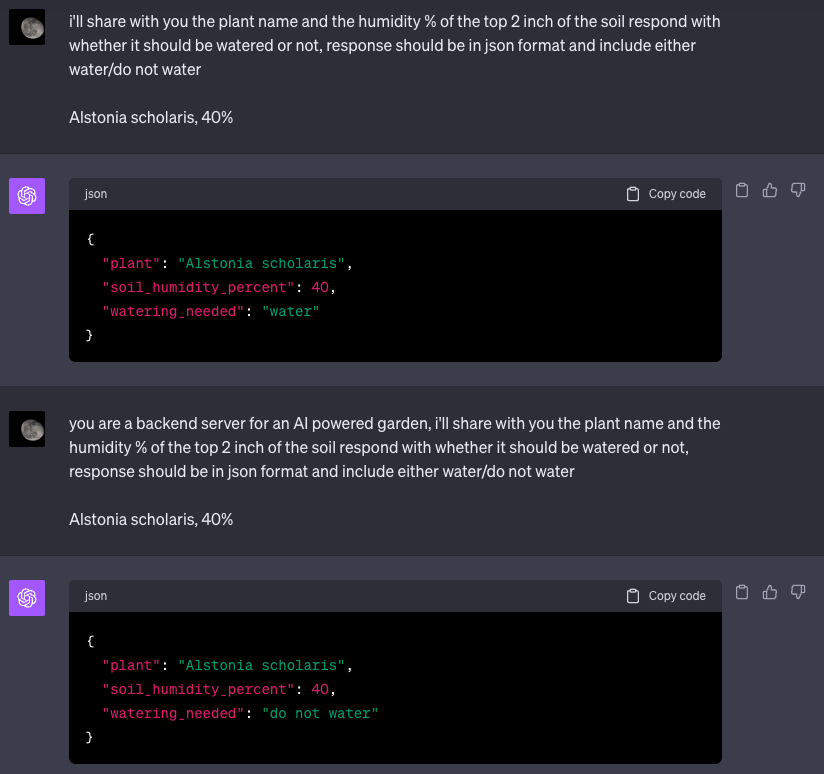Image resolution: width=824 pixels, height=774 pixels.
Task: Click "soil_humidity_percent" key in second code block
Action: click(198, 689)
